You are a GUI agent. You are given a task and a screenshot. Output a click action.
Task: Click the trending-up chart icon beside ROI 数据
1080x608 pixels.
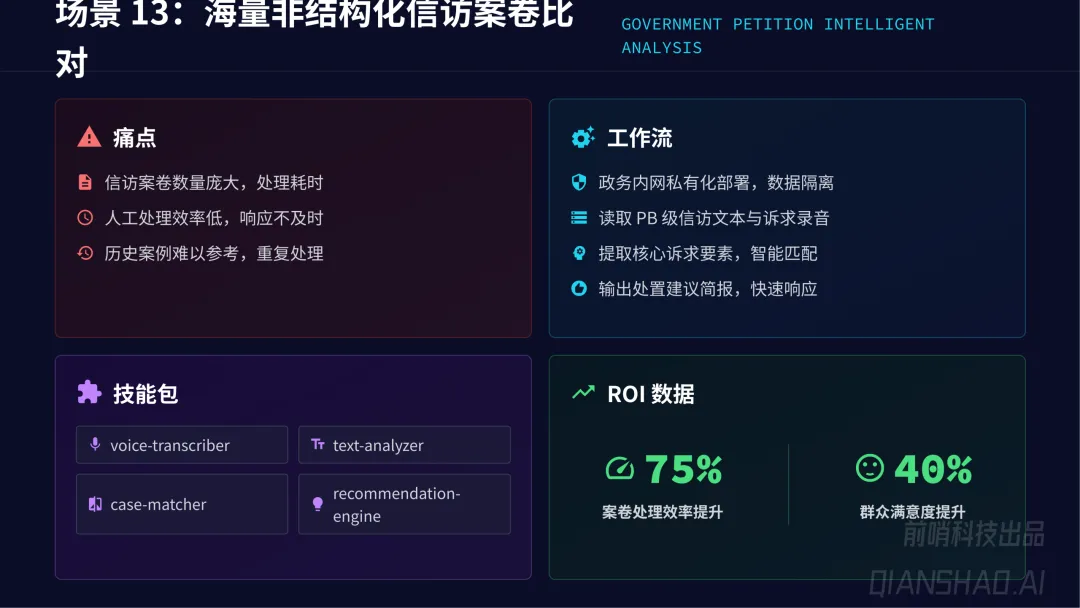point(583,393)
